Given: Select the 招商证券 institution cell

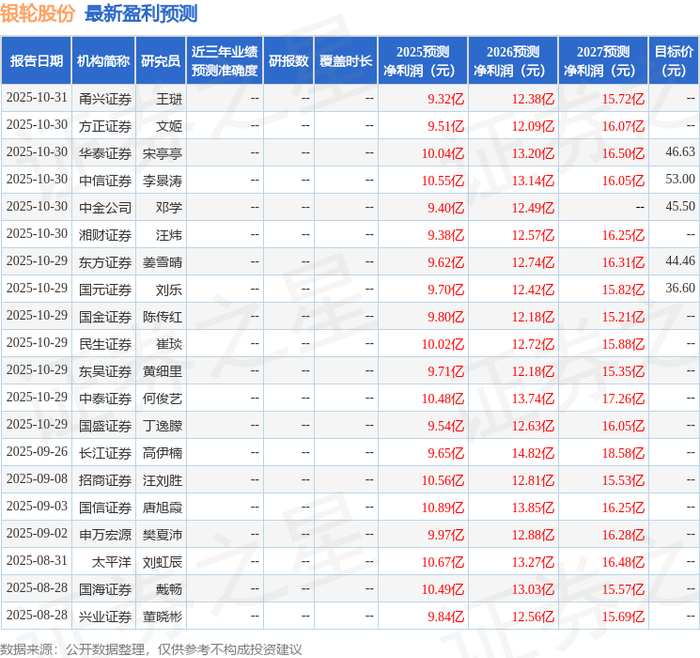Looking at the screenshot, I should (x=105, y=480).
